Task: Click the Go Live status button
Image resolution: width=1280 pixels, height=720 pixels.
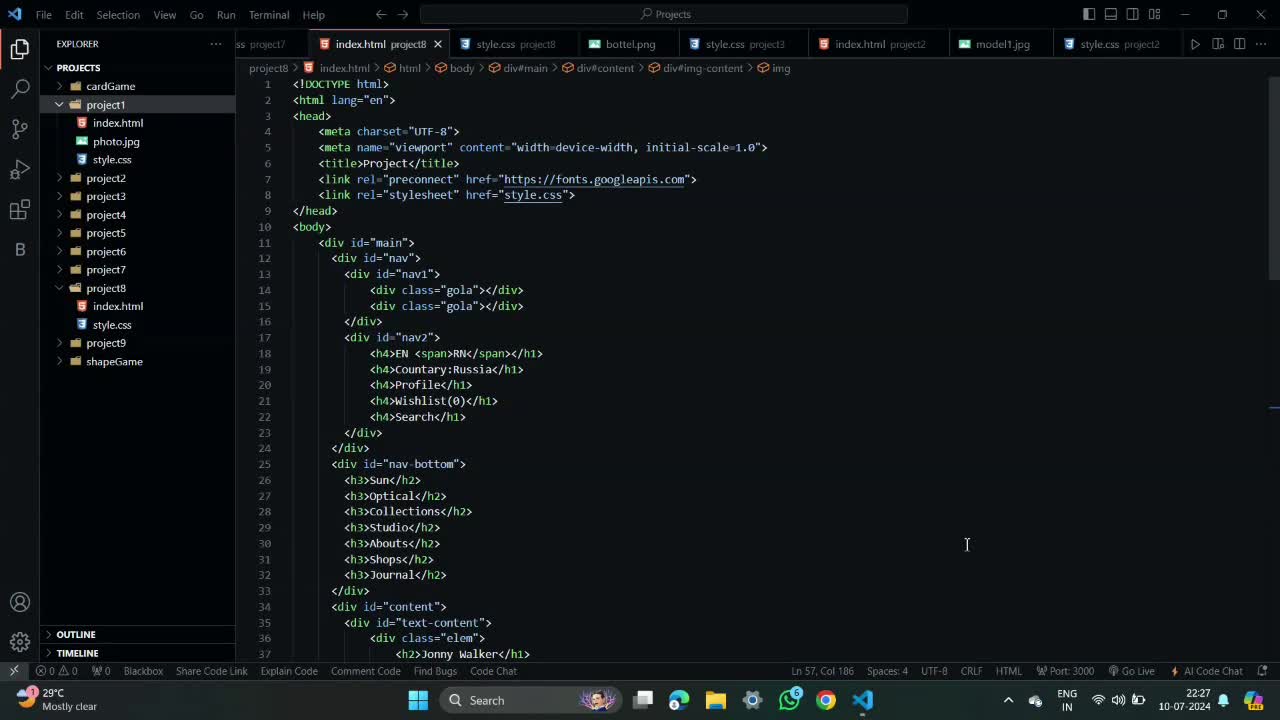Action: pyautogui.click(x=1131, y=671)
